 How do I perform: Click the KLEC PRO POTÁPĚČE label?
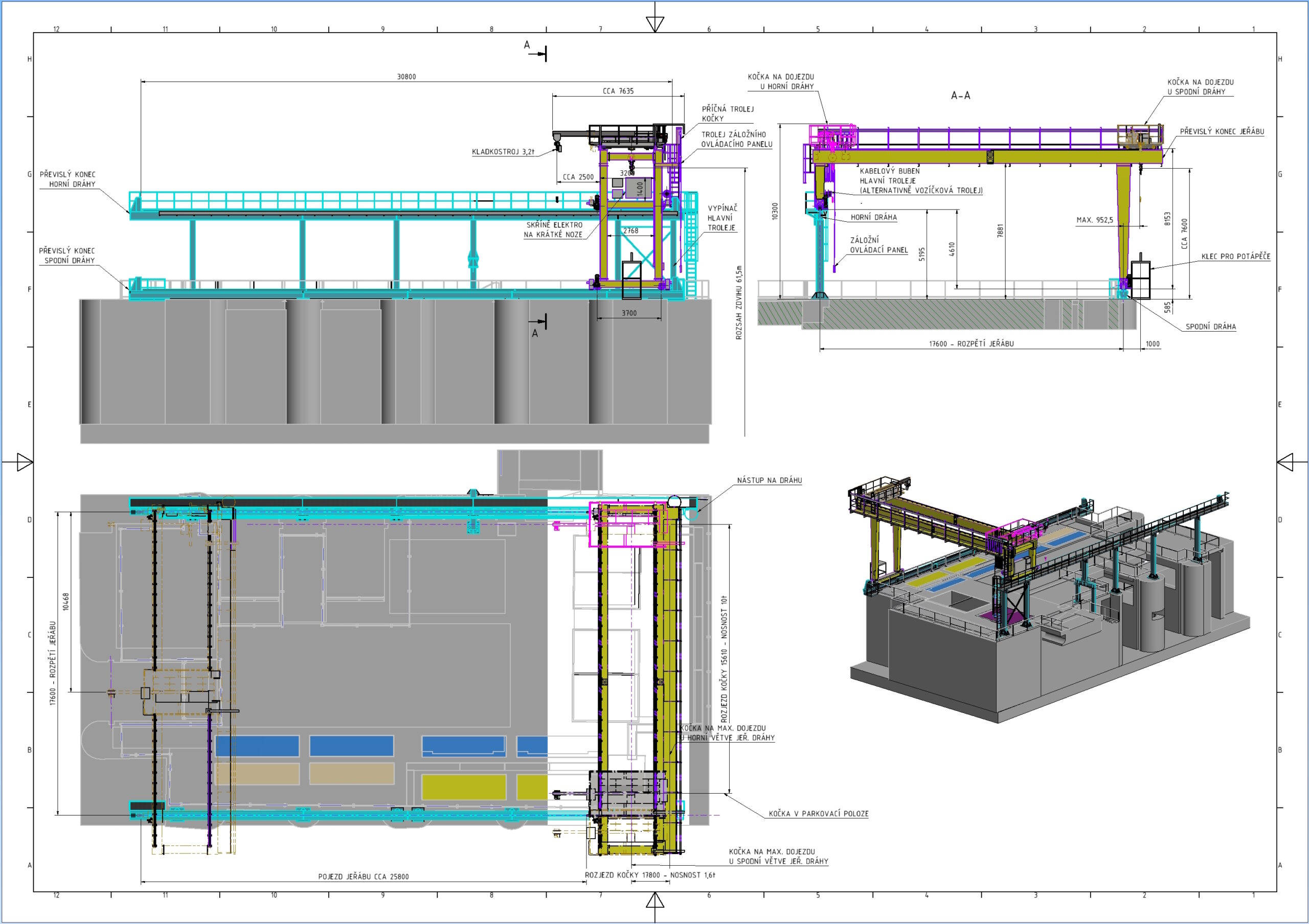click(x=1235, y=257)
